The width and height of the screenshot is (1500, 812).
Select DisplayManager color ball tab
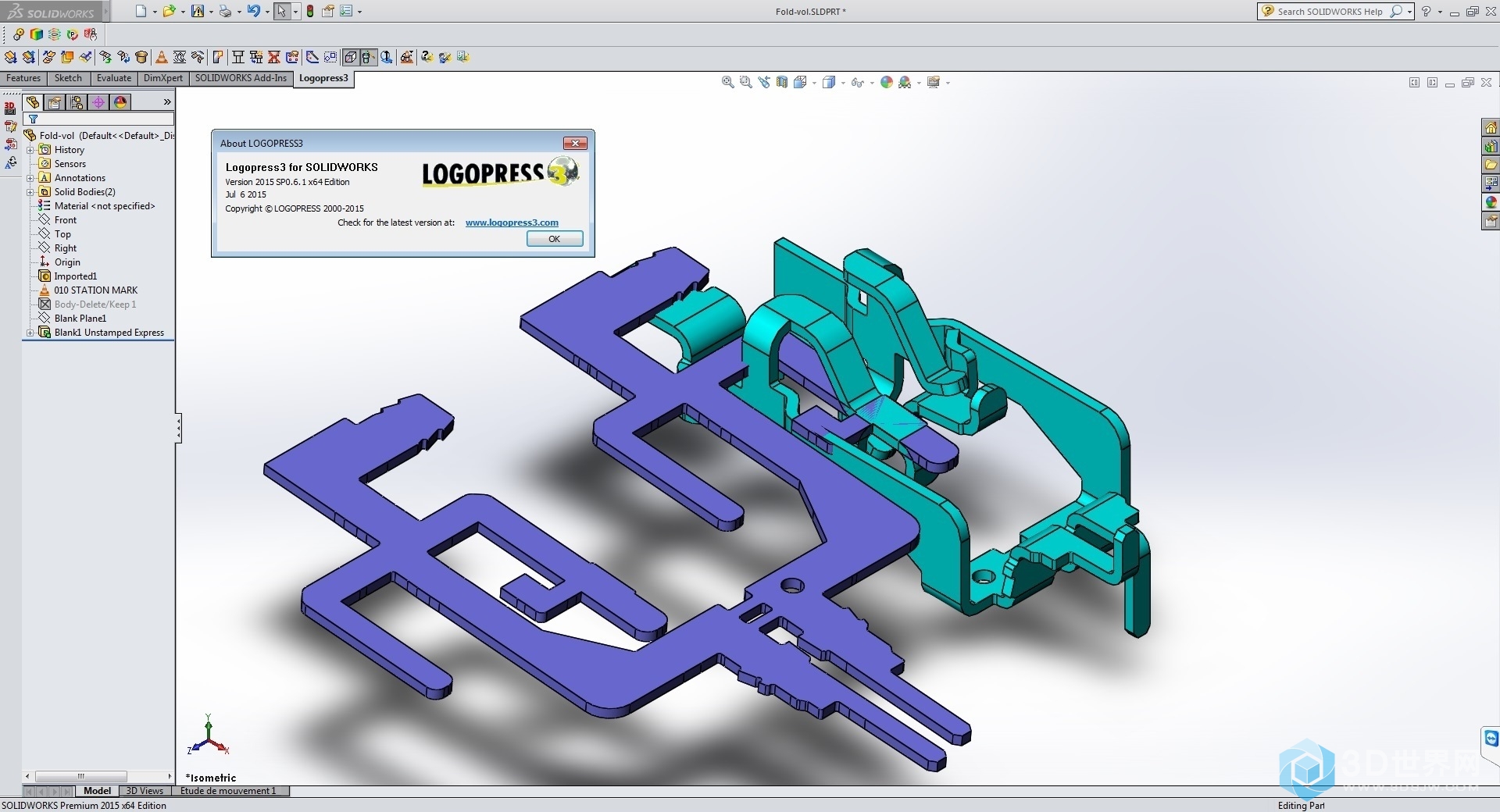(x=120, y=102)
